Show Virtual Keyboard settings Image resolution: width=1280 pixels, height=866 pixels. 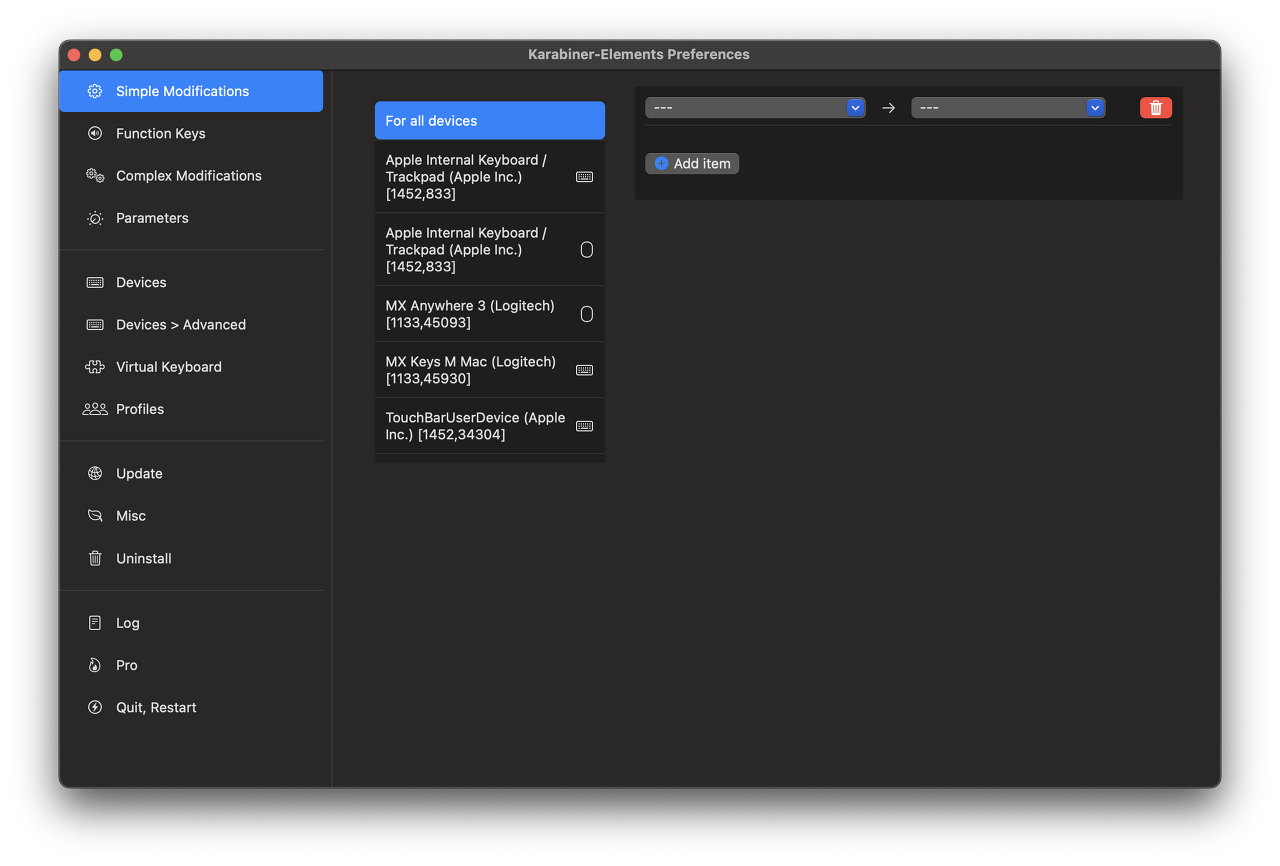(x=191, y=367)
